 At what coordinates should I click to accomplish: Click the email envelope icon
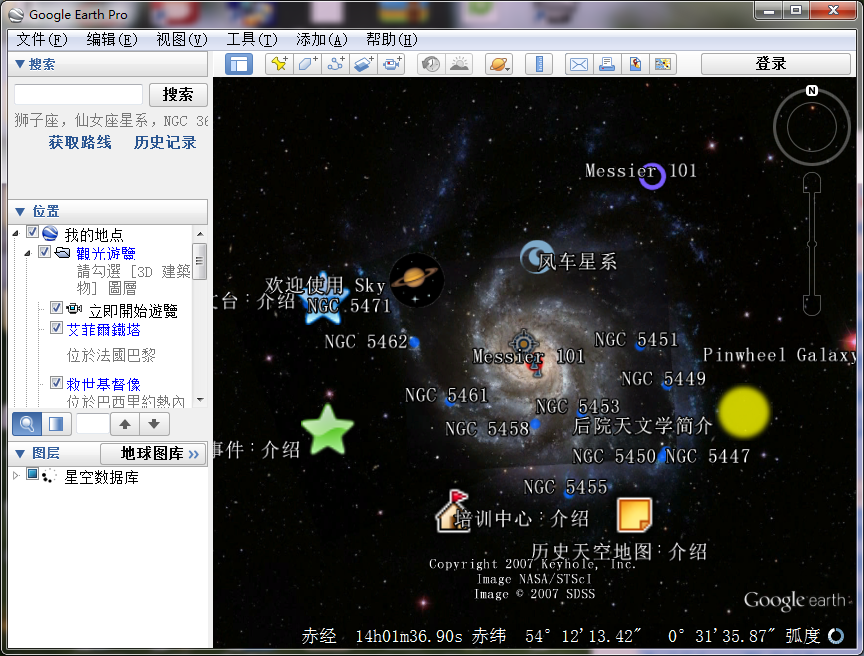(579, 64)
